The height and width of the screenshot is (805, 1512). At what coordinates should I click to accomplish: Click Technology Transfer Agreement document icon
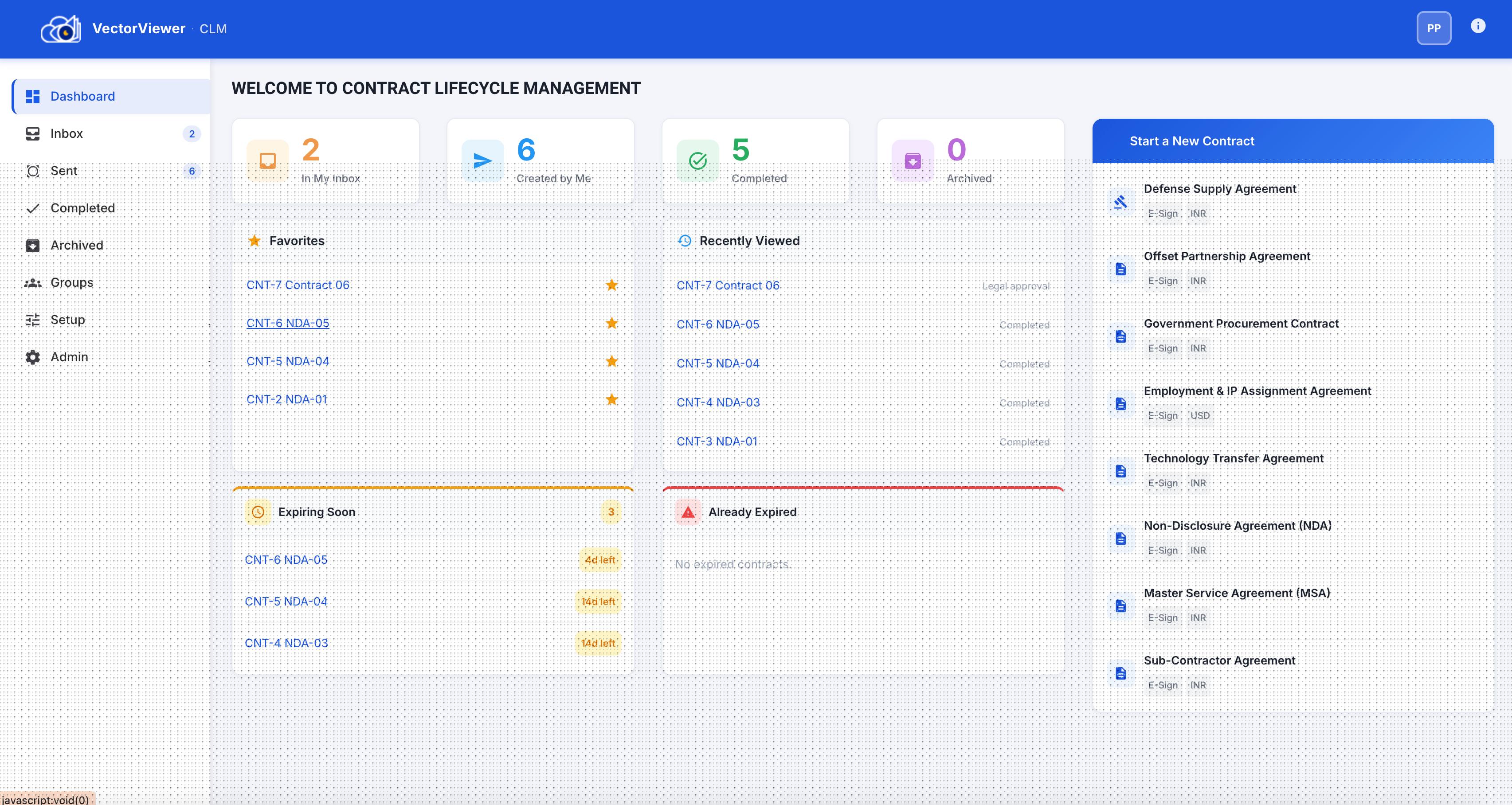click(x=1120, y=472)
